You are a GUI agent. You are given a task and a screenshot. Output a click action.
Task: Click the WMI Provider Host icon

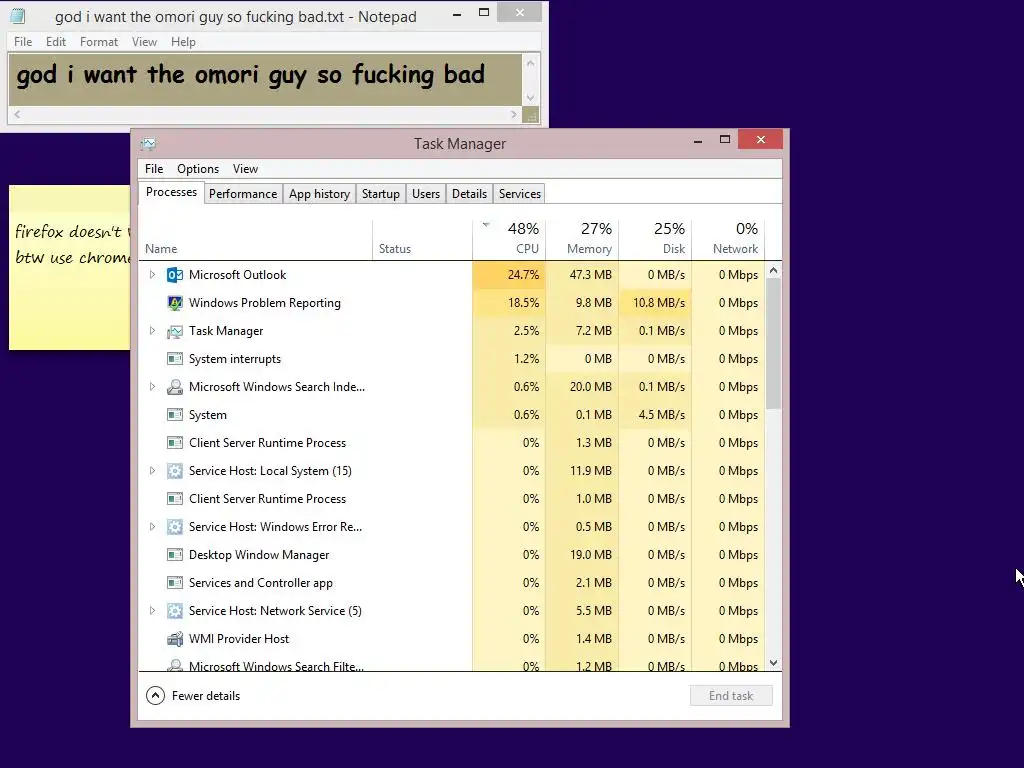pos(174,639)
